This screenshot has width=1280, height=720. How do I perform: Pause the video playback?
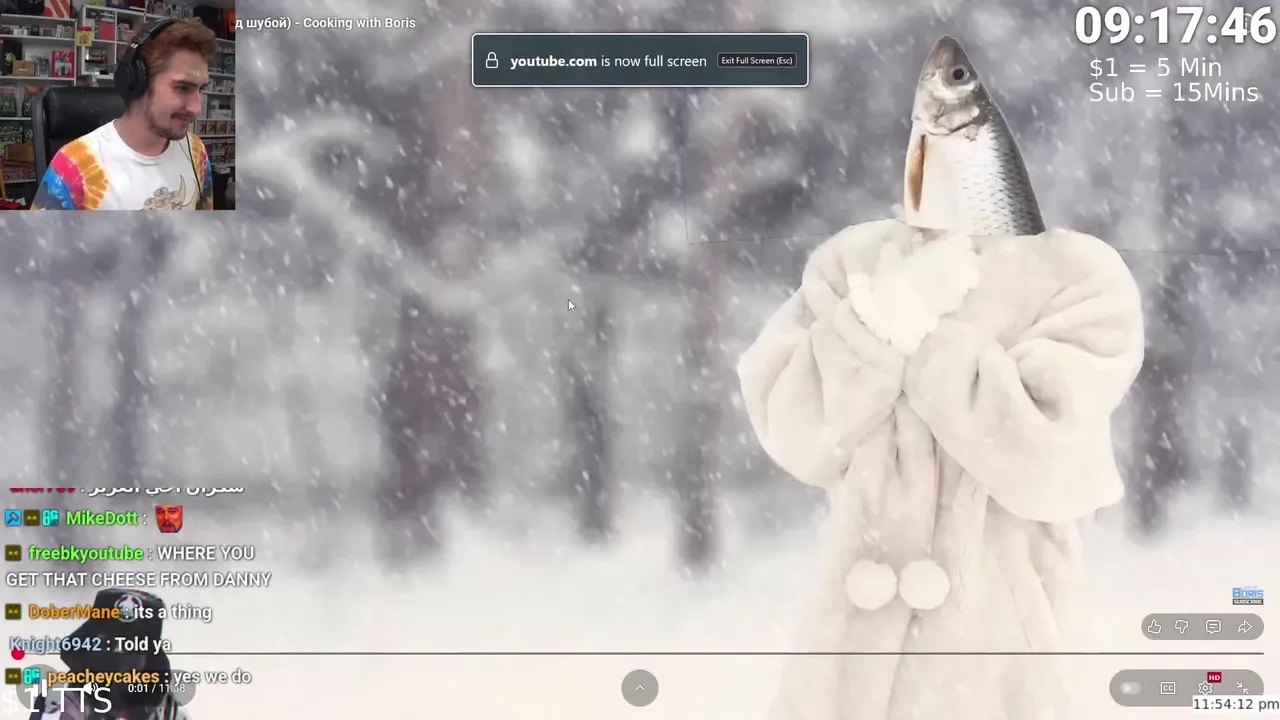(x=40, y=688)
